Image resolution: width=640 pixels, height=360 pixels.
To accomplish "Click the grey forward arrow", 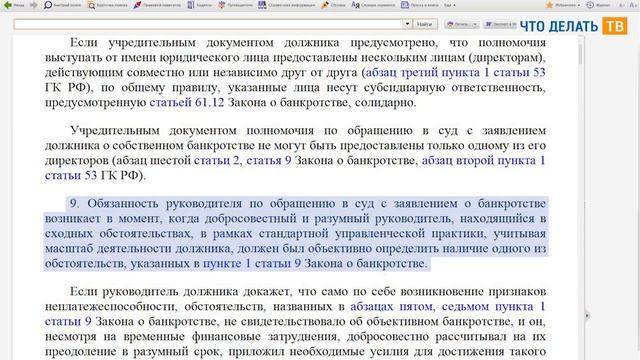I will 34,5.
